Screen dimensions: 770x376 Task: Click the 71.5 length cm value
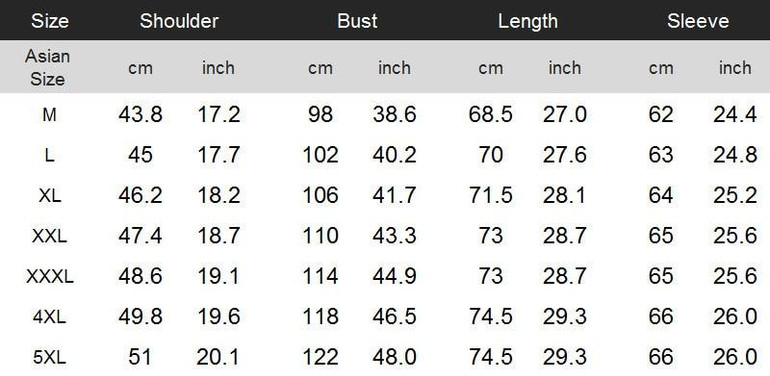[490, 196]
